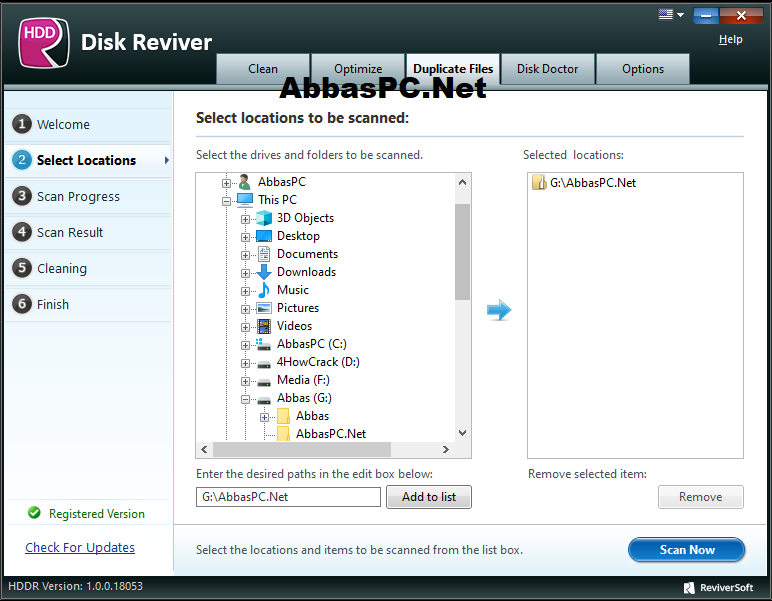Click the path edit box
This screenshot has width=772, height=601.
(288, 497)
